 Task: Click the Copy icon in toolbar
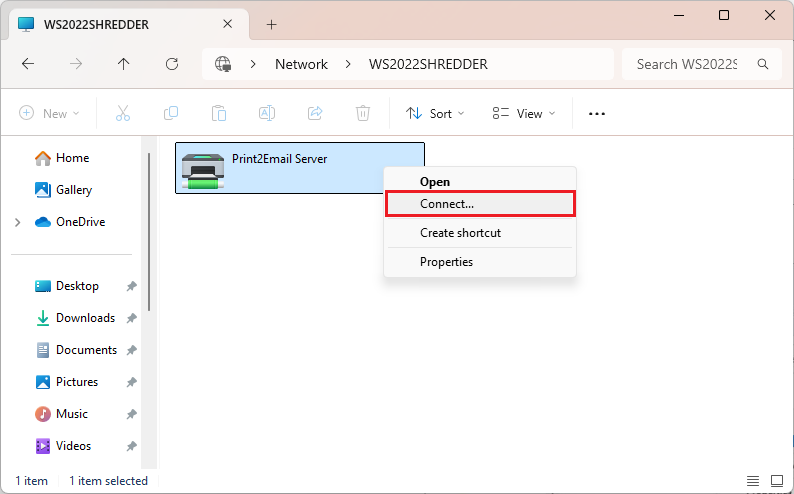tap(171, 114)
